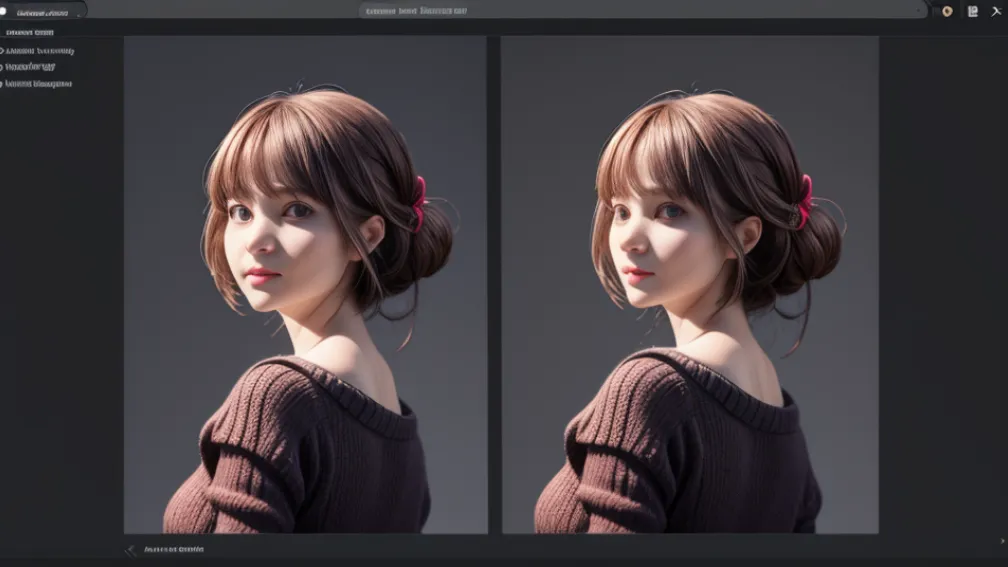Select the second sidebar item label

31,67
